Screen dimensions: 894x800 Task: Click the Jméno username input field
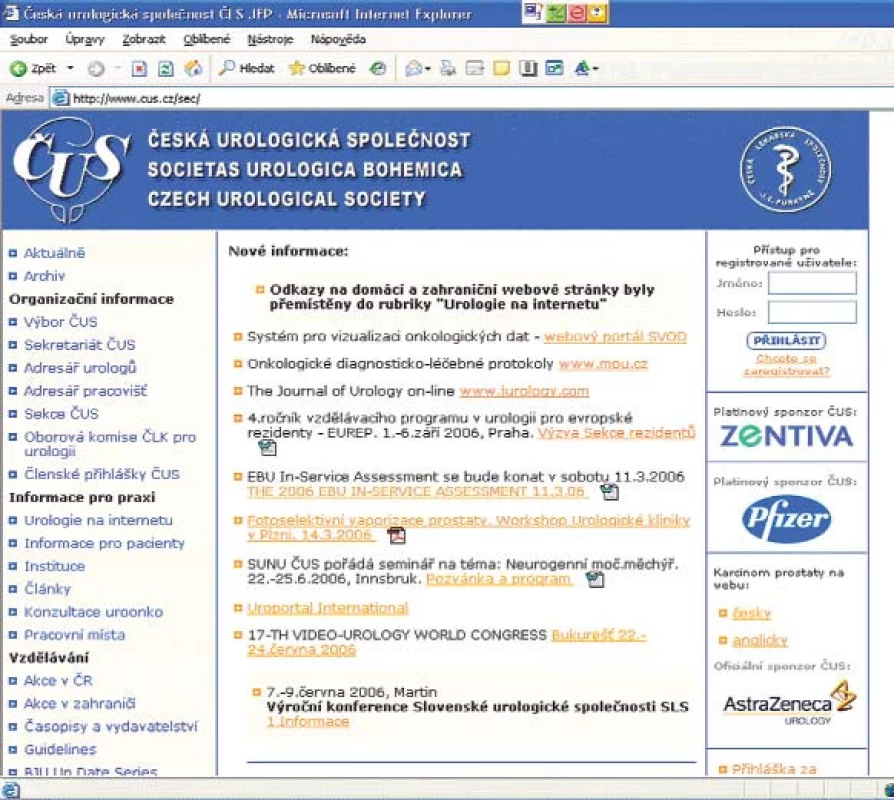(x=812, y=283)
